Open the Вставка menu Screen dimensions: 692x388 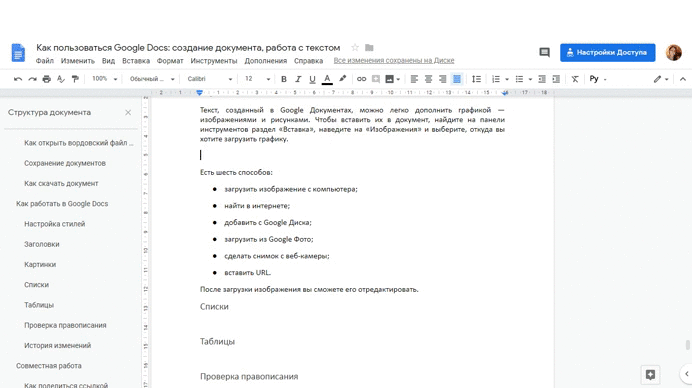[136, 61]
